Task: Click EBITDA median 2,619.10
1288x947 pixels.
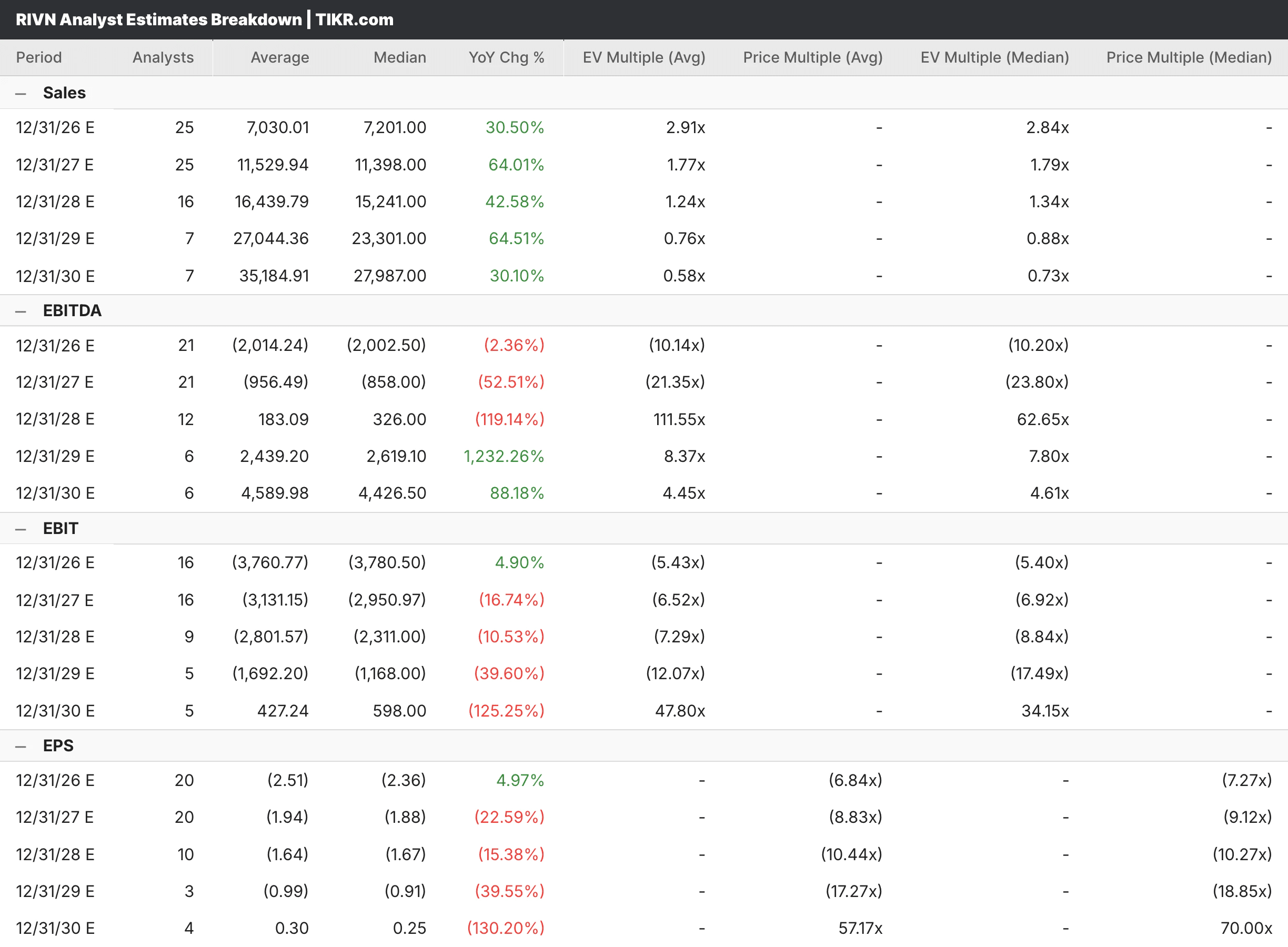Action: [396, 456]
